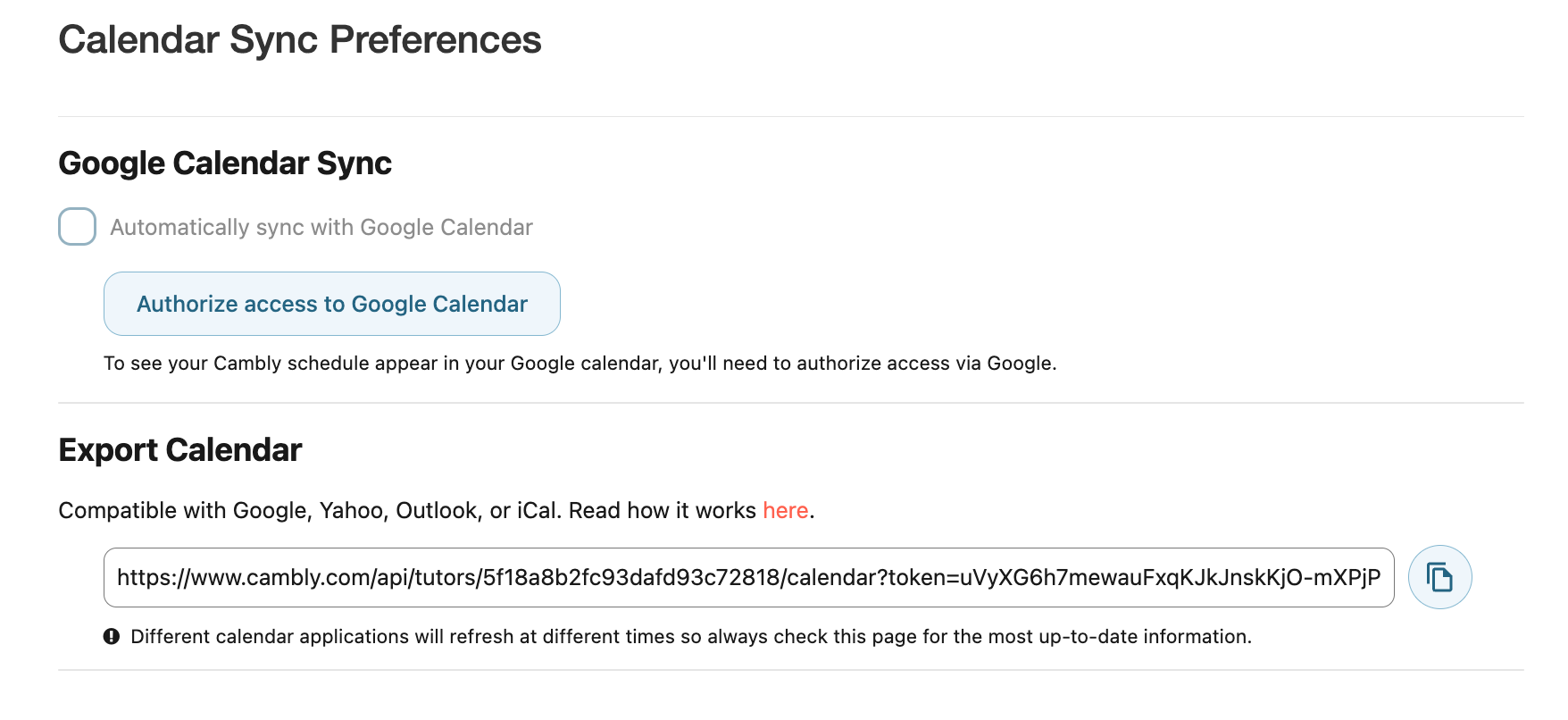Enable automatic Google Calendar sync checkbox
This screenshot has height=720, width=1568.
pos(77,227)
